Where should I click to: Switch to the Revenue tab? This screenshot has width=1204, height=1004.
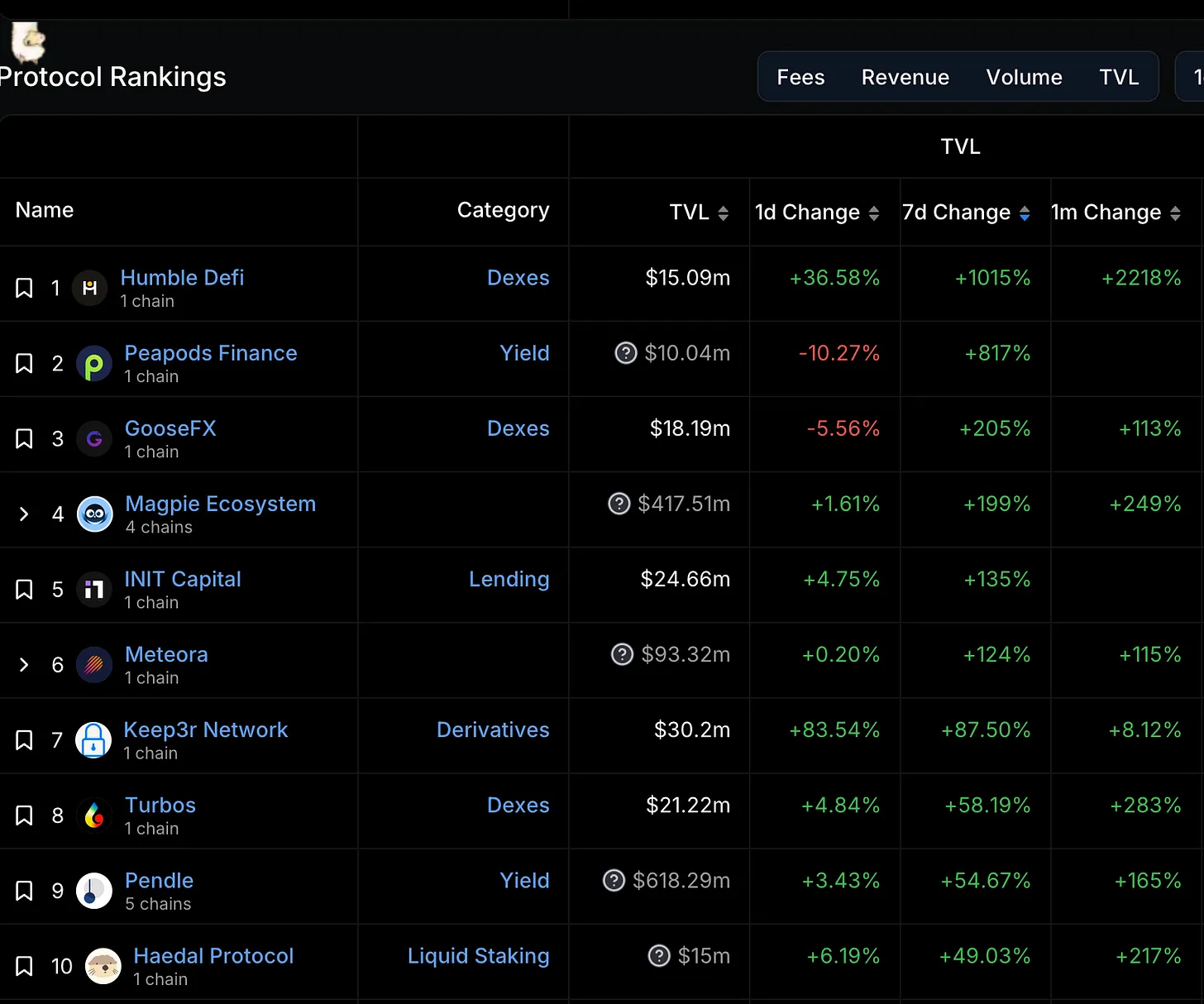tap(905, 77)
